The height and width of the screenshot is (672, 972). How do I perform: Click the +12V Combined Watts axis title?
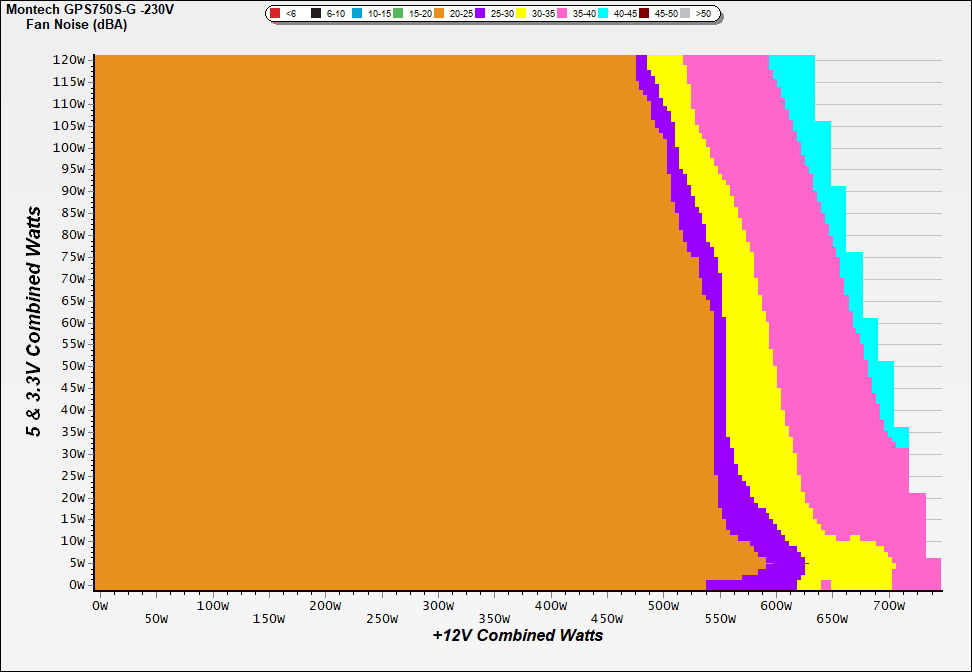[x=518, y=635]
